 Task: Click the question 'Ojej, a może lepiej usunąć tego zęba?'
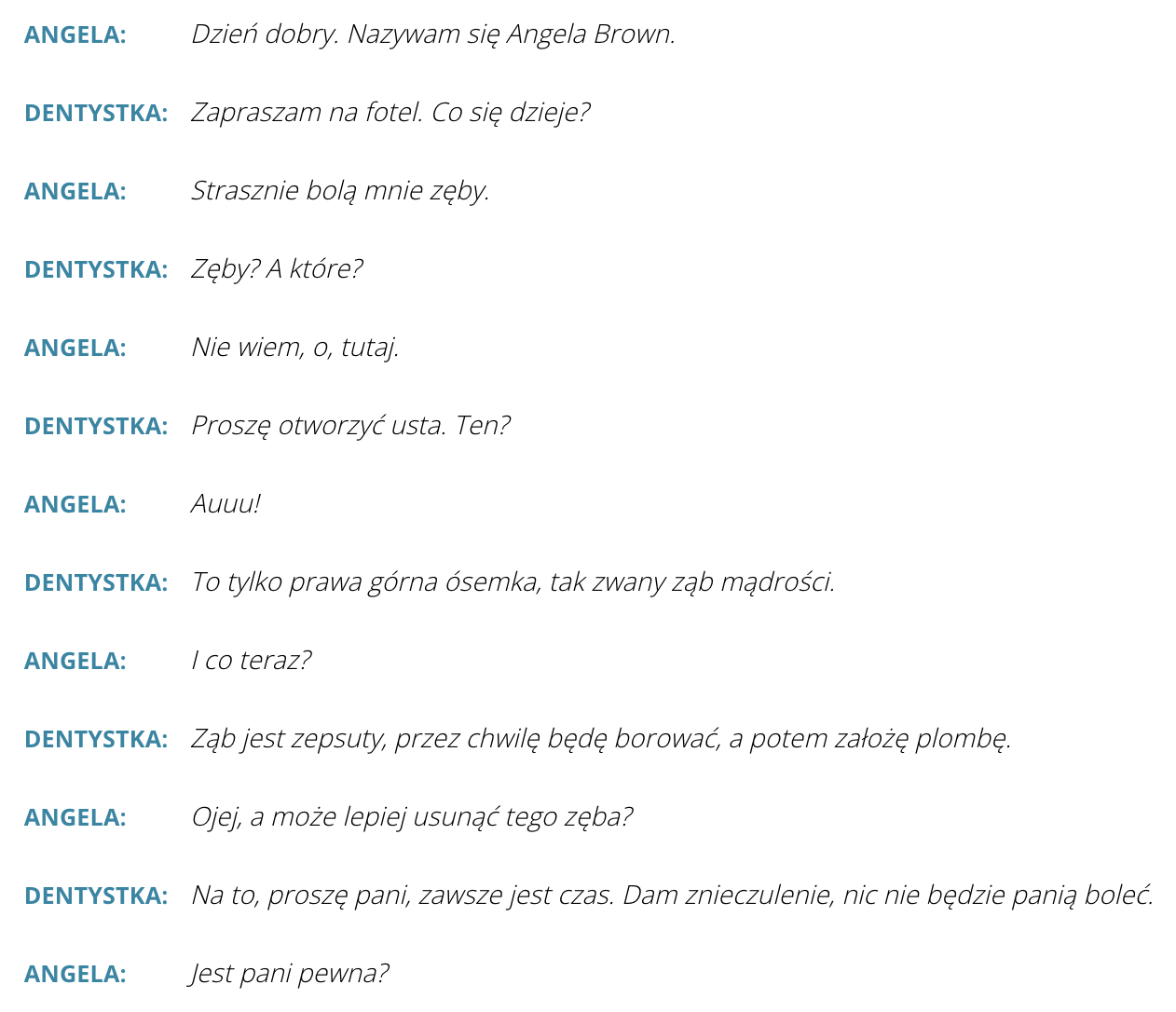point(412,817)
